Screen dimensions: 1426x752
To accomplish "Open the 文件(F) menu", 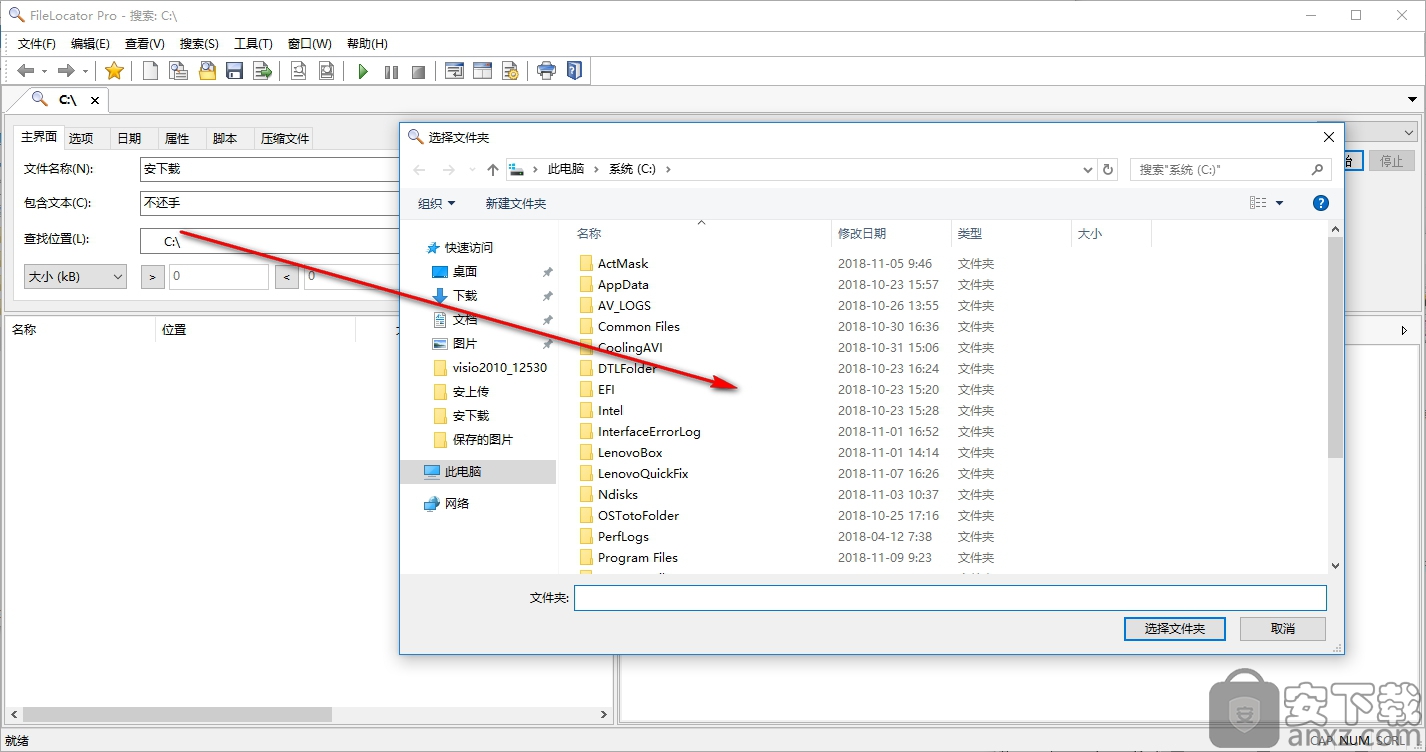I will [37, 44].
